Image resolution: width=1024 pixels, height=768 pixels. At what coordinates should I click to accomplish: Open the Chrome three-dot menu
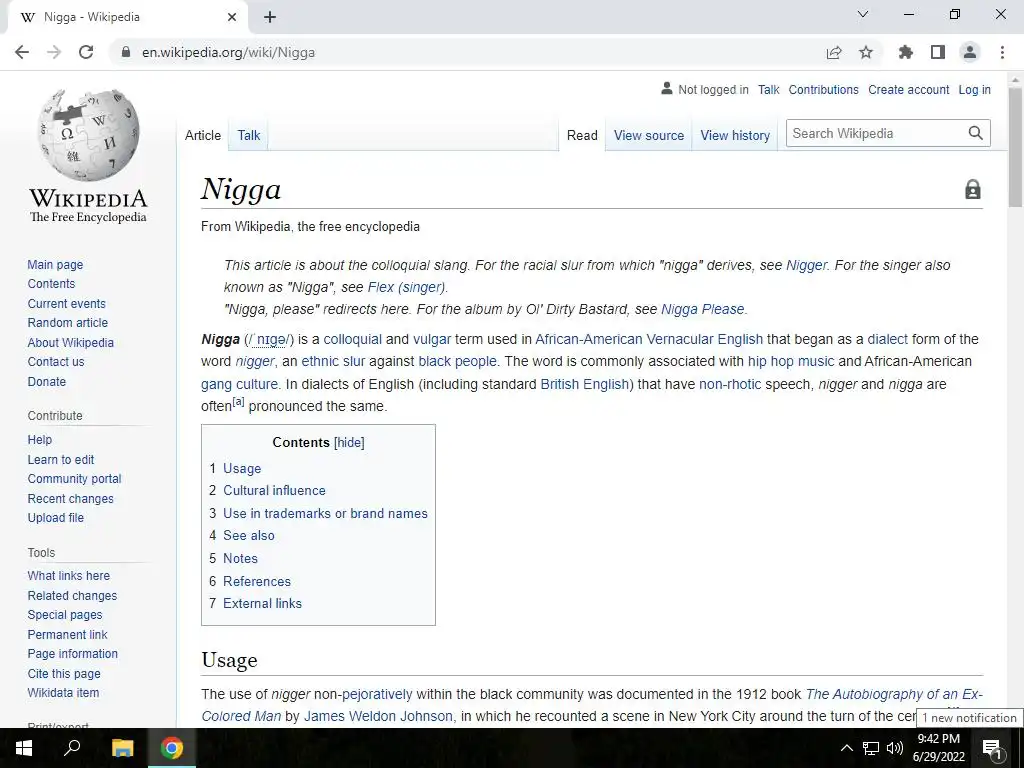point(1002,52)
